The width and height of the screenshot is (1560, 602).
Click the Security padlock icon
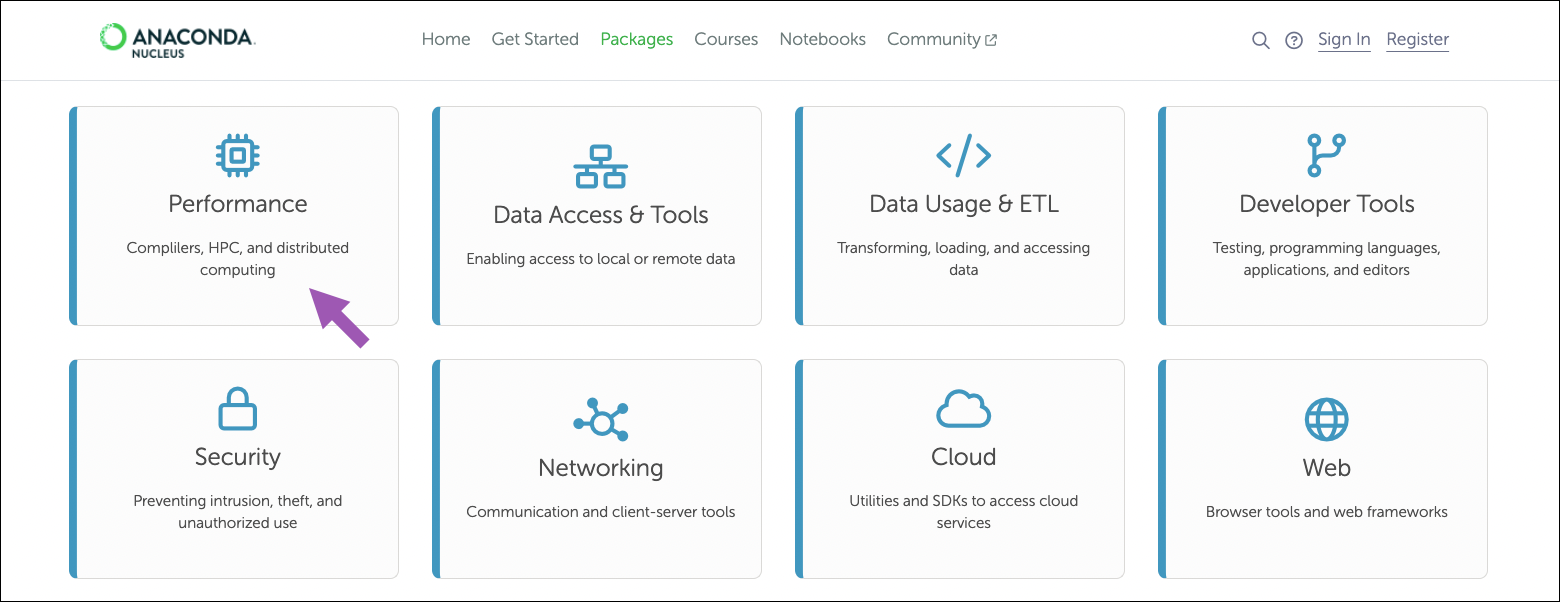coord(238,408)
